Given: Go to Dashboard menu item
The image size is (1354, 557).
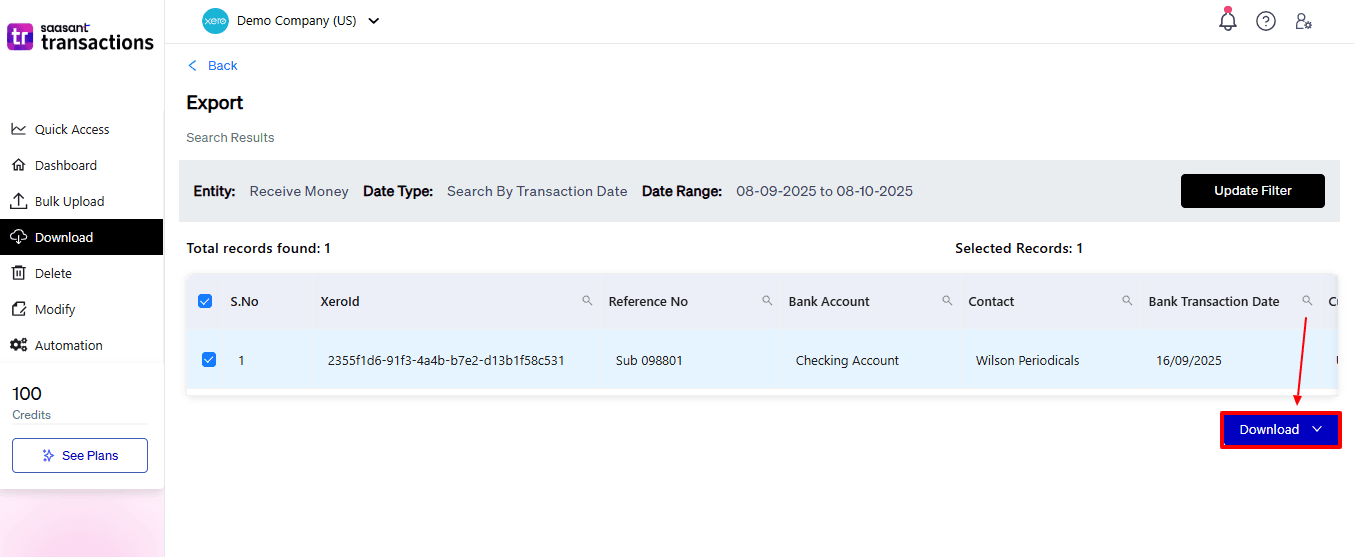Looking at the screenshot, I should point(81,165).
